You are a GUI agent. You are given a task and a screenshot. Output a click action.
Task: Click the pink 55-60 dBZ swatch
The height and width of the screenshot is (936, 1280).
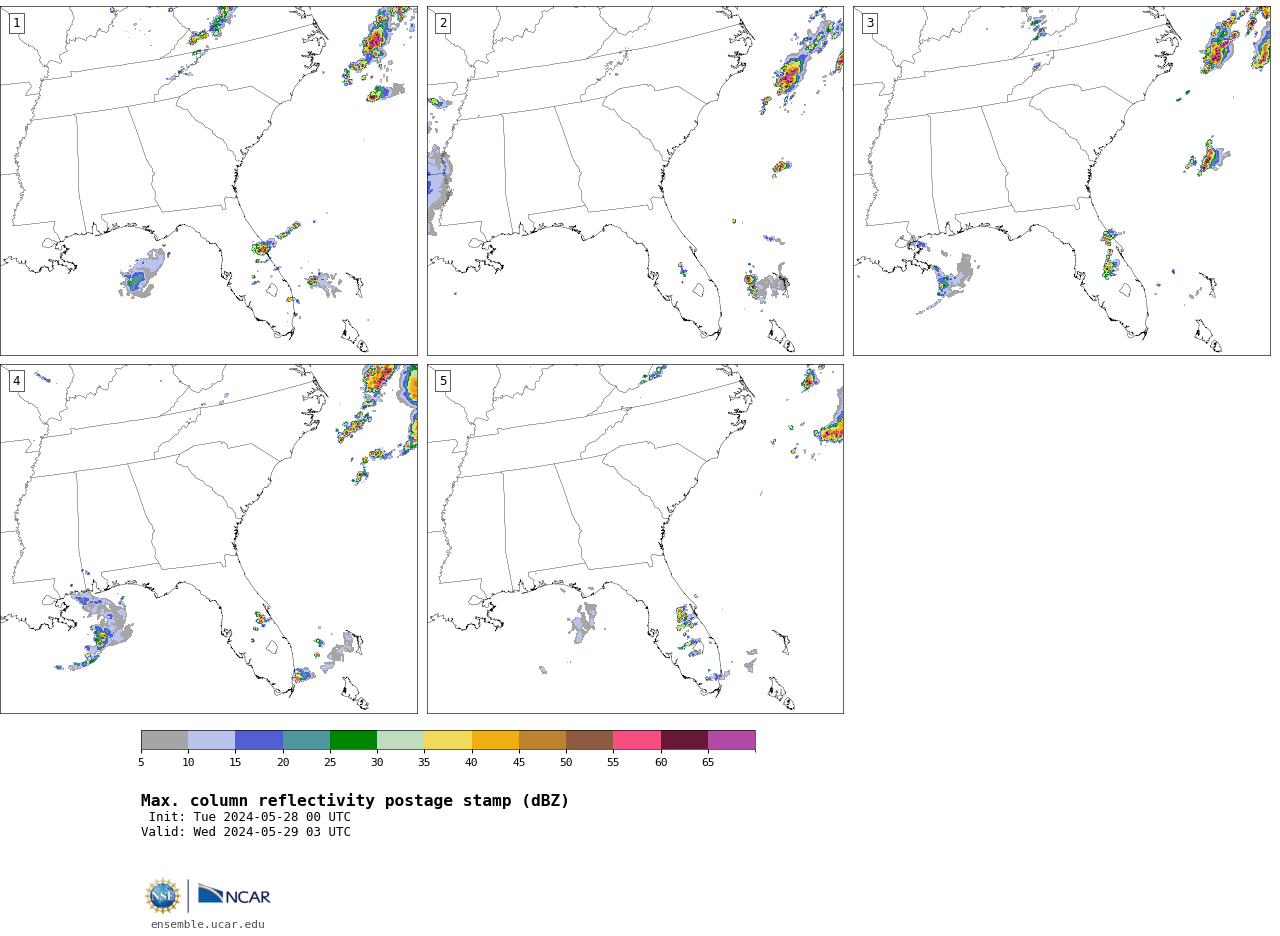coord(637,740)
